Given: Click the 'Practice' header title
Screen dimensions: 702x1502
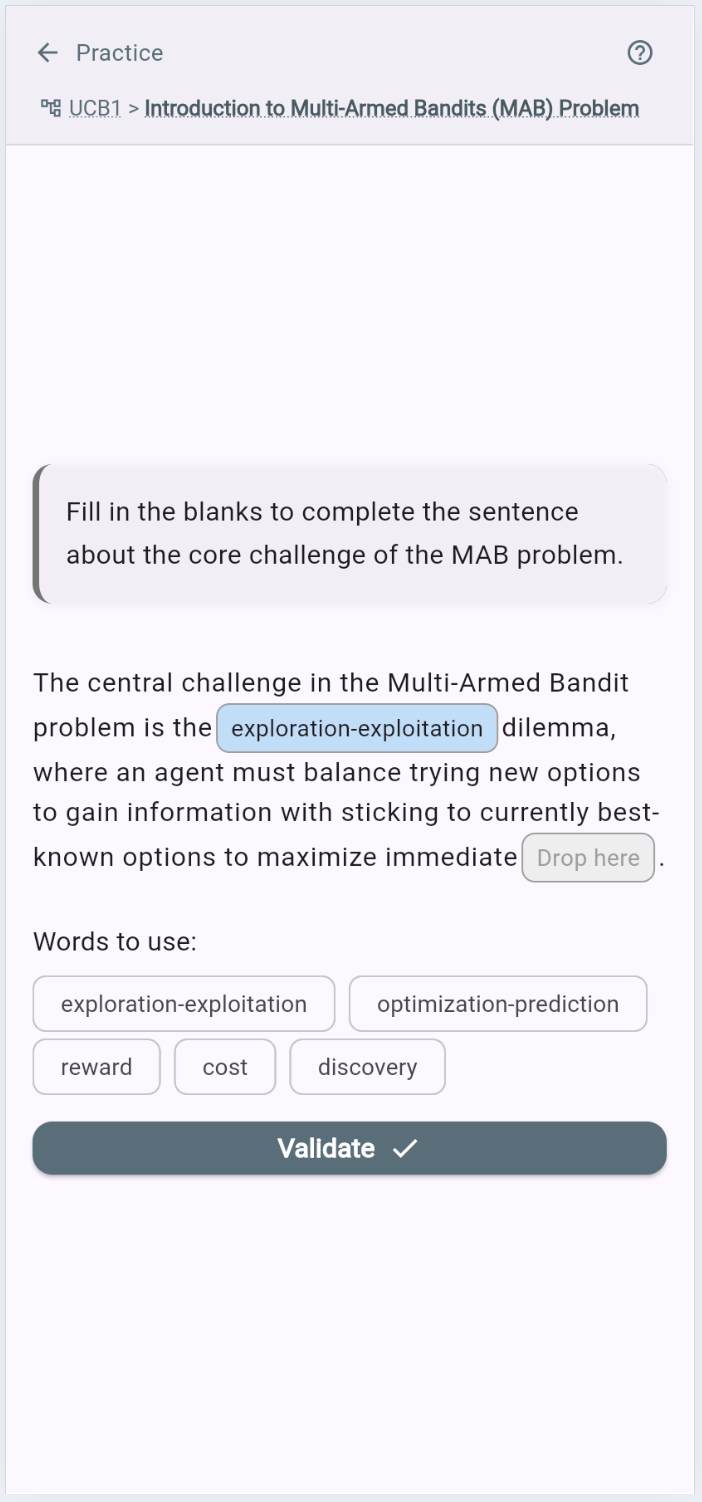Looking at the screenshot, I should [119, 53].
